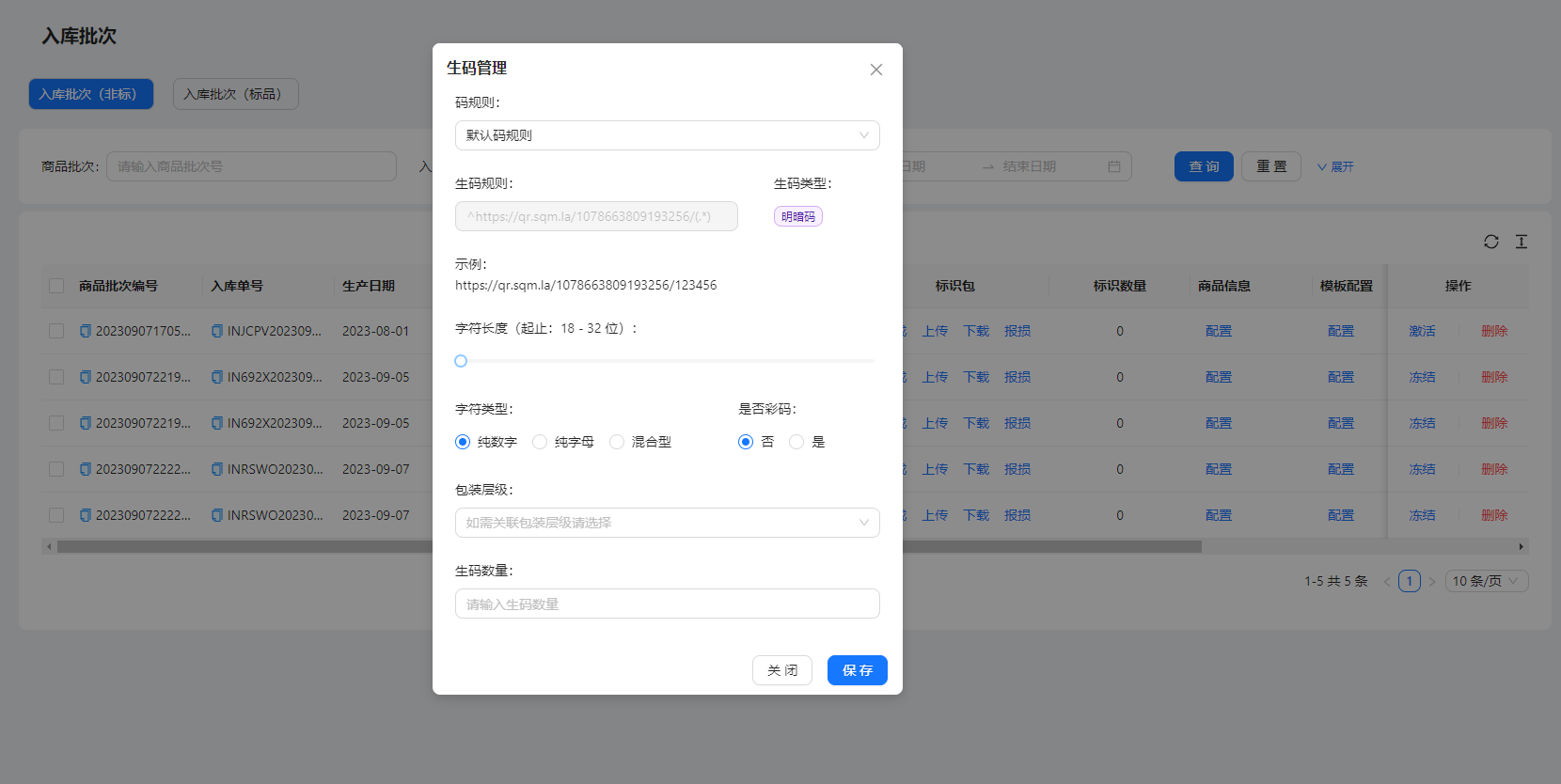Click the 生产日期 column header
This screenshot has width=1561, height=784.
[x=369, y=286]
